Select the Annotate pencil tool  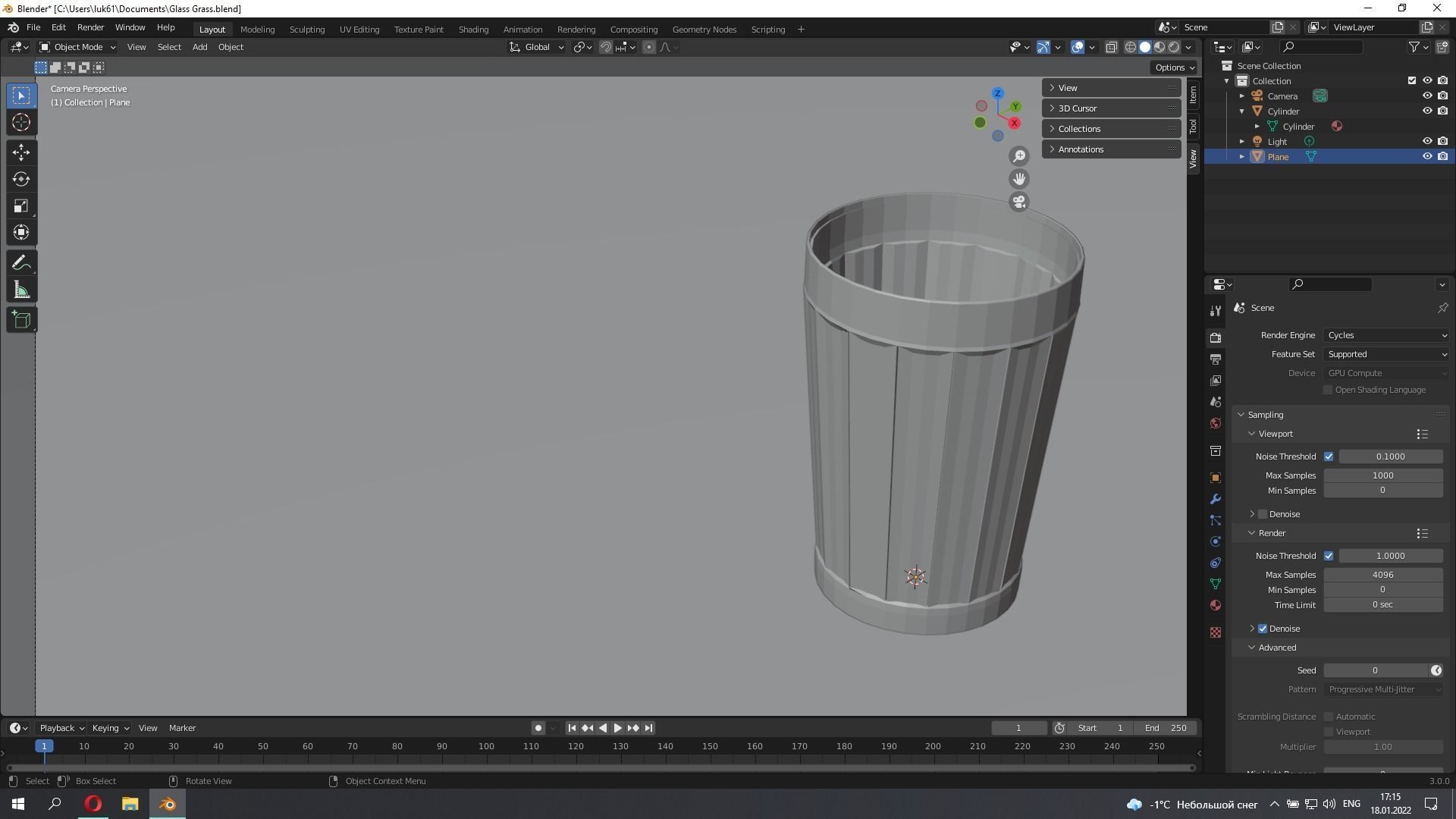pyautogui.click(x=21, y=263)
